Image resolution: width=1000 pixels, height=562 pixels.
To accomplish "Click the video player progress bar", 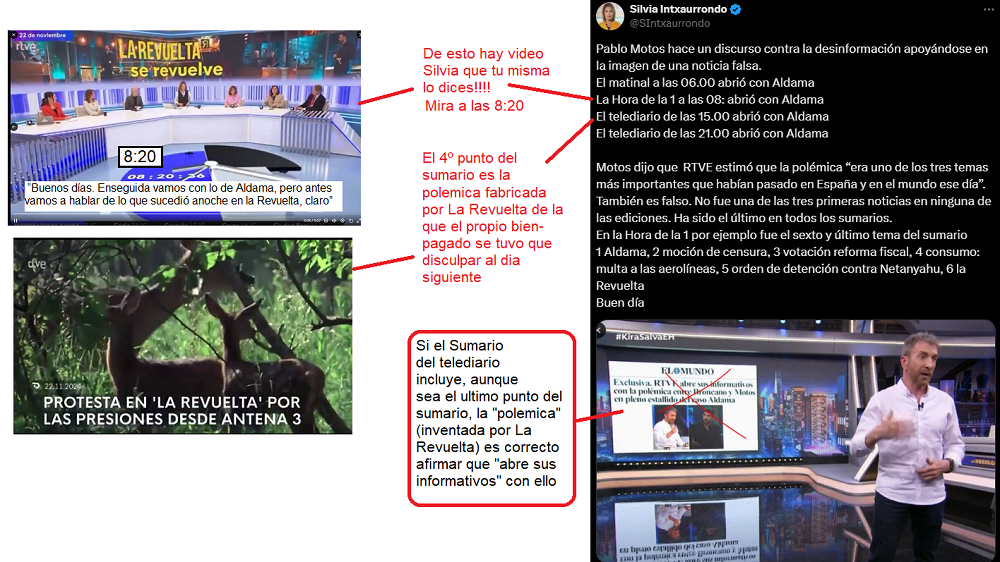I will point(180,213).
